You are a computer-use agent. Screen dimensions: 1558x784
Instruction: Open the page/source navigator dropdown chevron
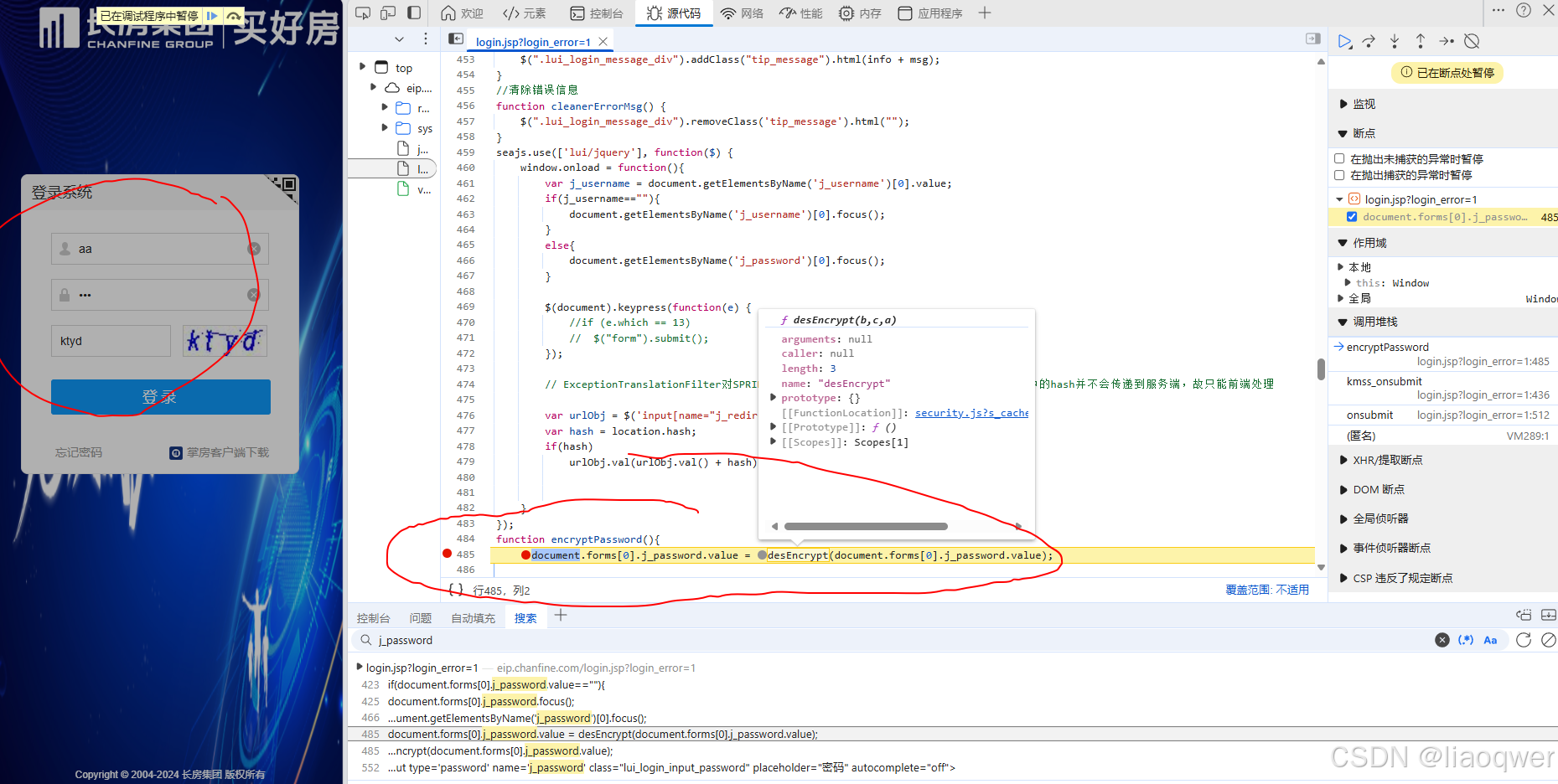click(399, 39)
